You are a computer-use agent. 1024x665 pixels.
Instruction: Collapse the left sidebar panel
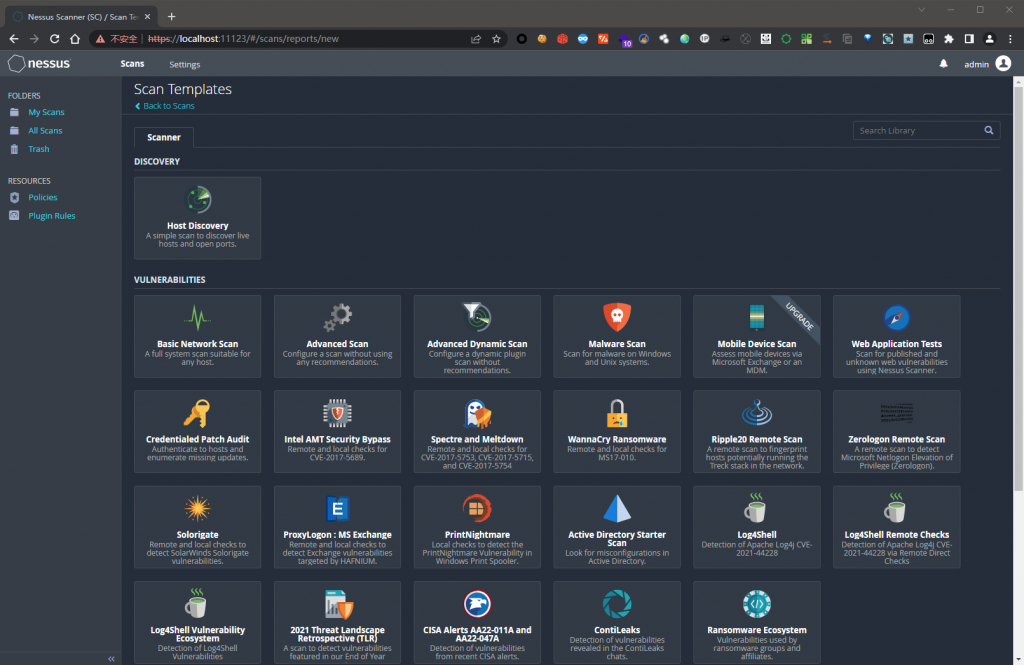pos(111,658)
